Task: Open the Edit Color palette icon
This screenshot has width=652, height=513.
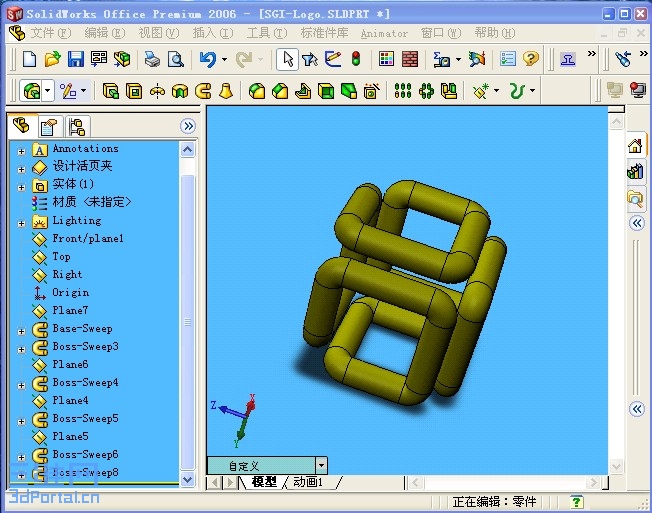Action: [386, 59]
